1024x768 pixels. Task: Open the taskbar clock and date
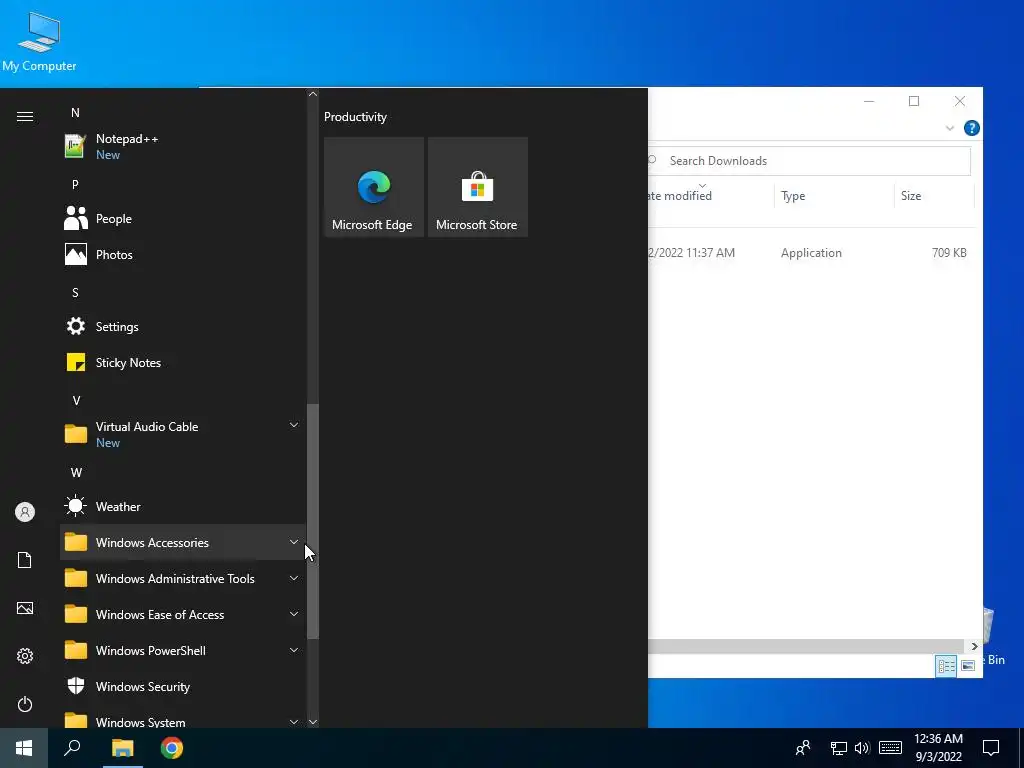click(x=938, y=748)
